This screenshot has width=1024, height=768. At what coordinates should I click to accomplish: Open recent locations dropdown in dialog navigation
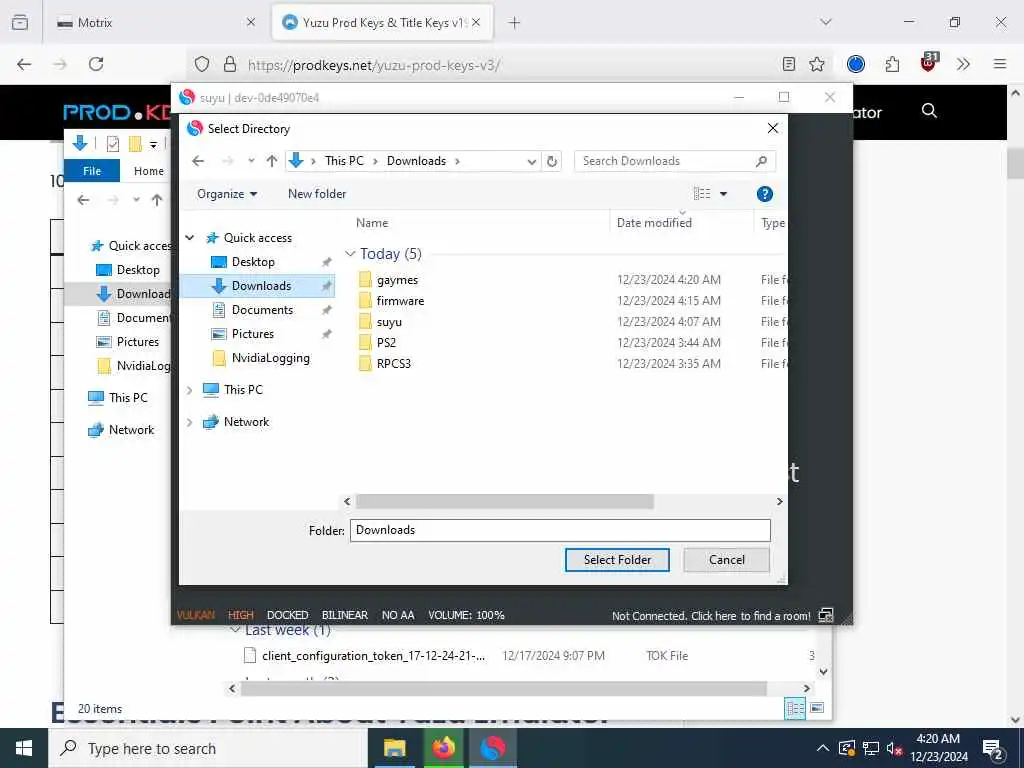(251, 161)
